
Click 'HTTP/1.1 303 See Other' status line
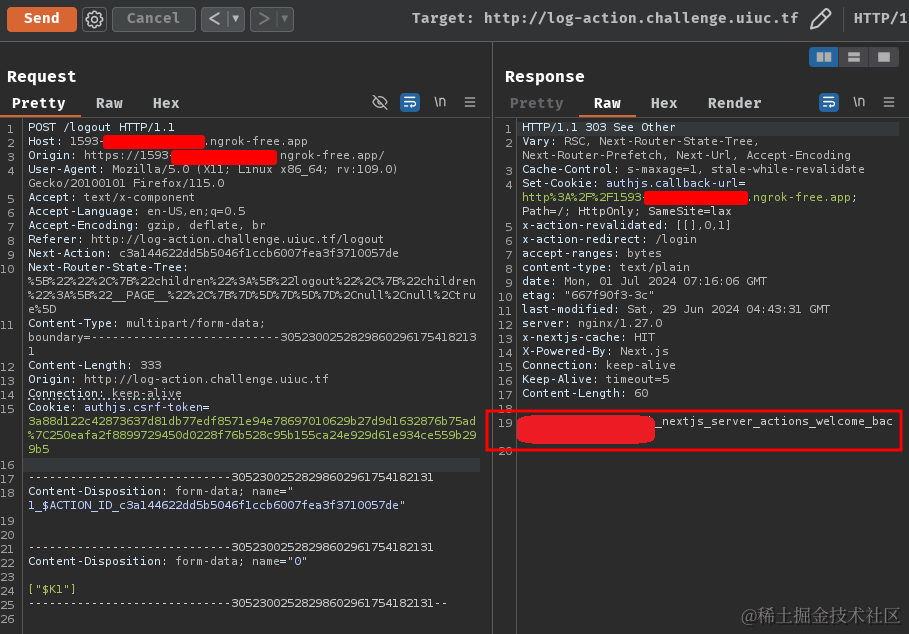(599, 127)
